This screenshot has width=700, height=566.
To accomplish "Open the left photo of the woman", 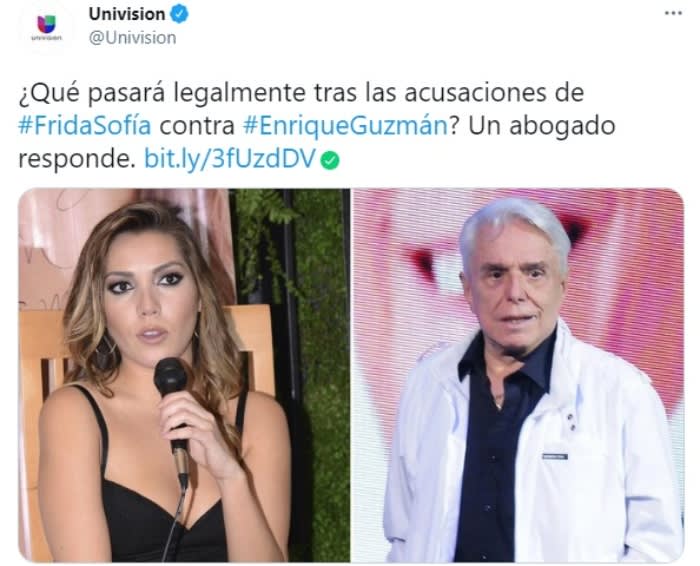I will (x=184, y=375).
